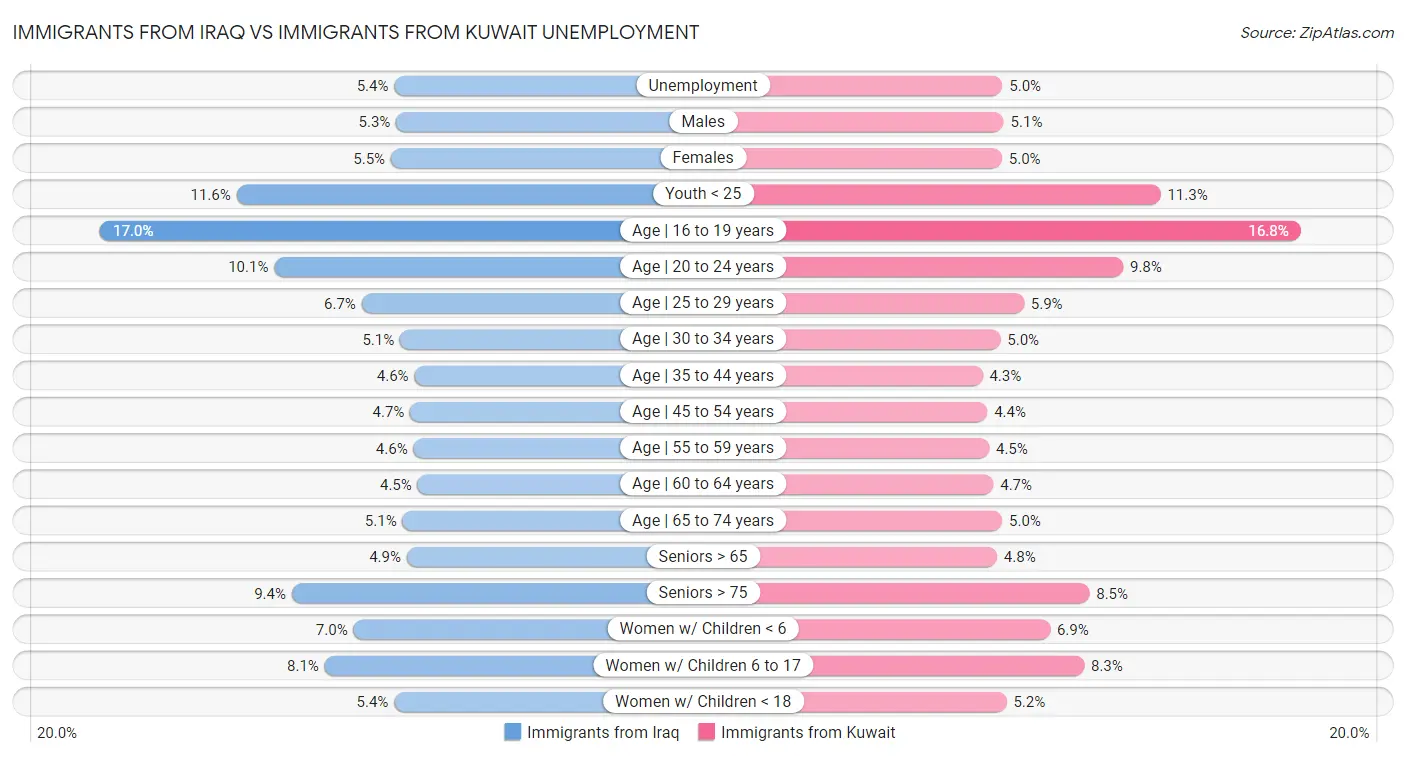Click the Females category label
Viewport: 1406px width, 757px height.
[703, 158]
